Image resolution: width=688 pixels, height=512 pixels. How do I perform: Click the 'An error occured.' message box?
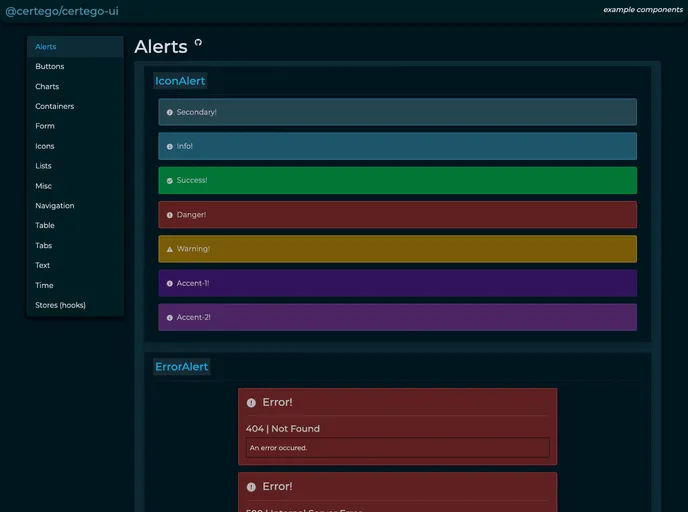tap(398, 448)
